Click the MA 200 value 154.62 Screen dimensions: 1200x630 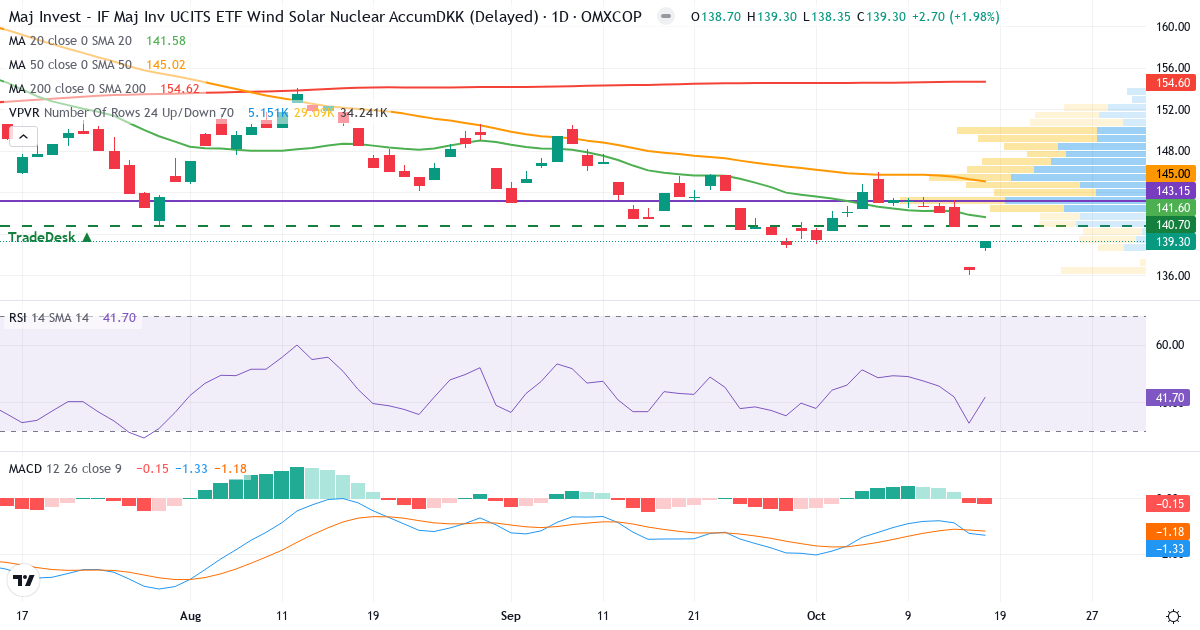pyautogui.click(x=179, y=89)
